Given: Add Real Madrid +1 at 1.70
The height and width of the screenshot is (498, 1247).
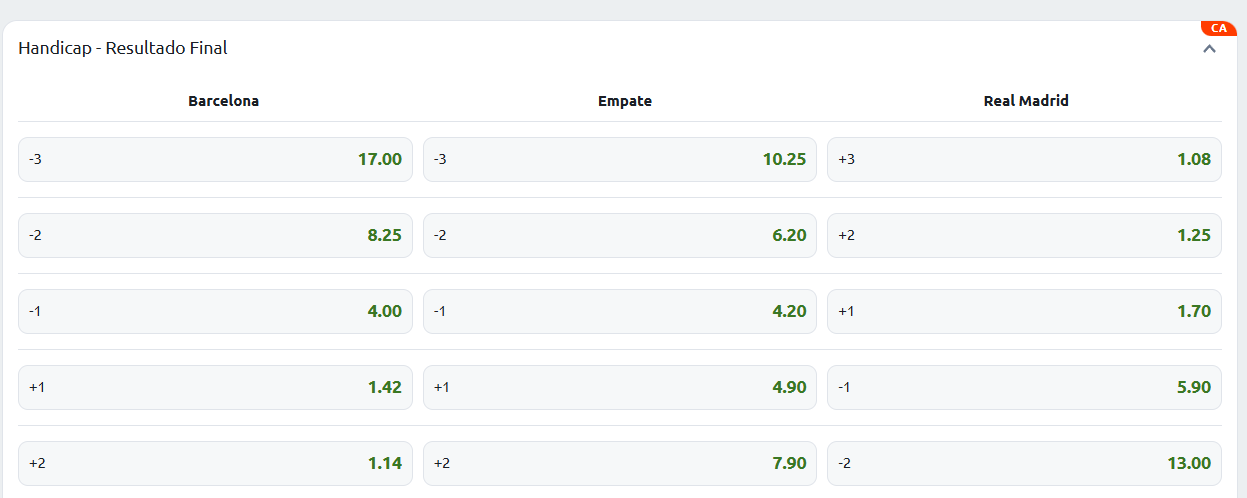Looking at the screenshot, I should 1024,311.
